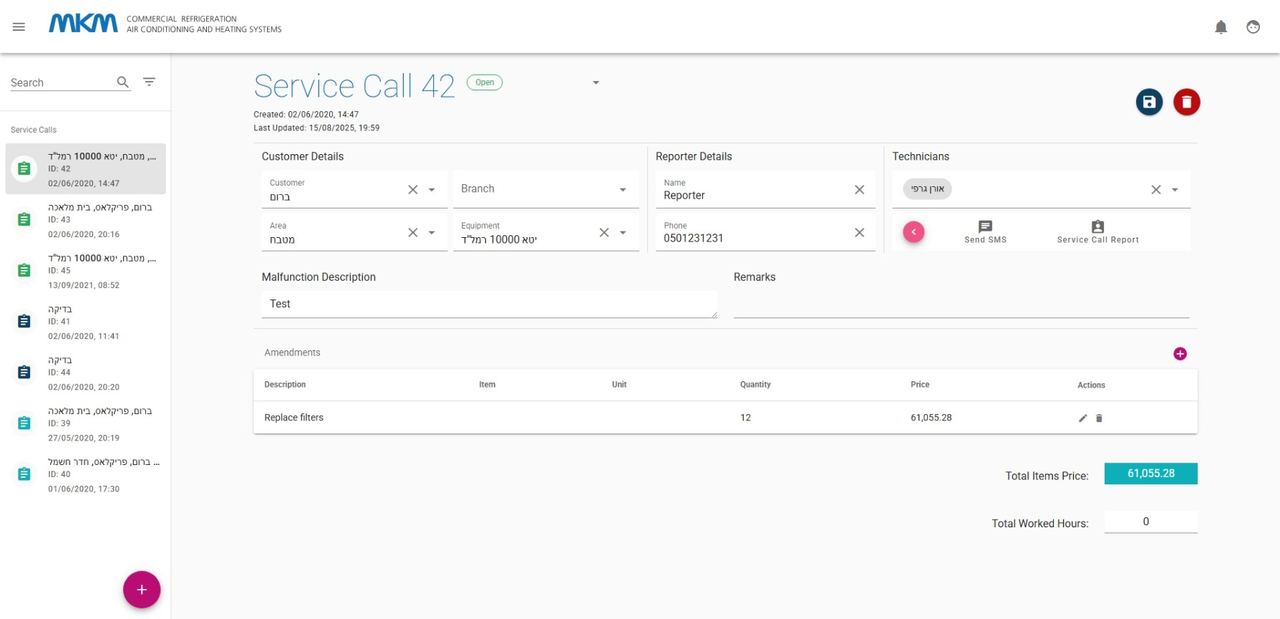1280x619 pixels.
Task: Open service call ID: 41 from the list
Action: coord(86,322)
